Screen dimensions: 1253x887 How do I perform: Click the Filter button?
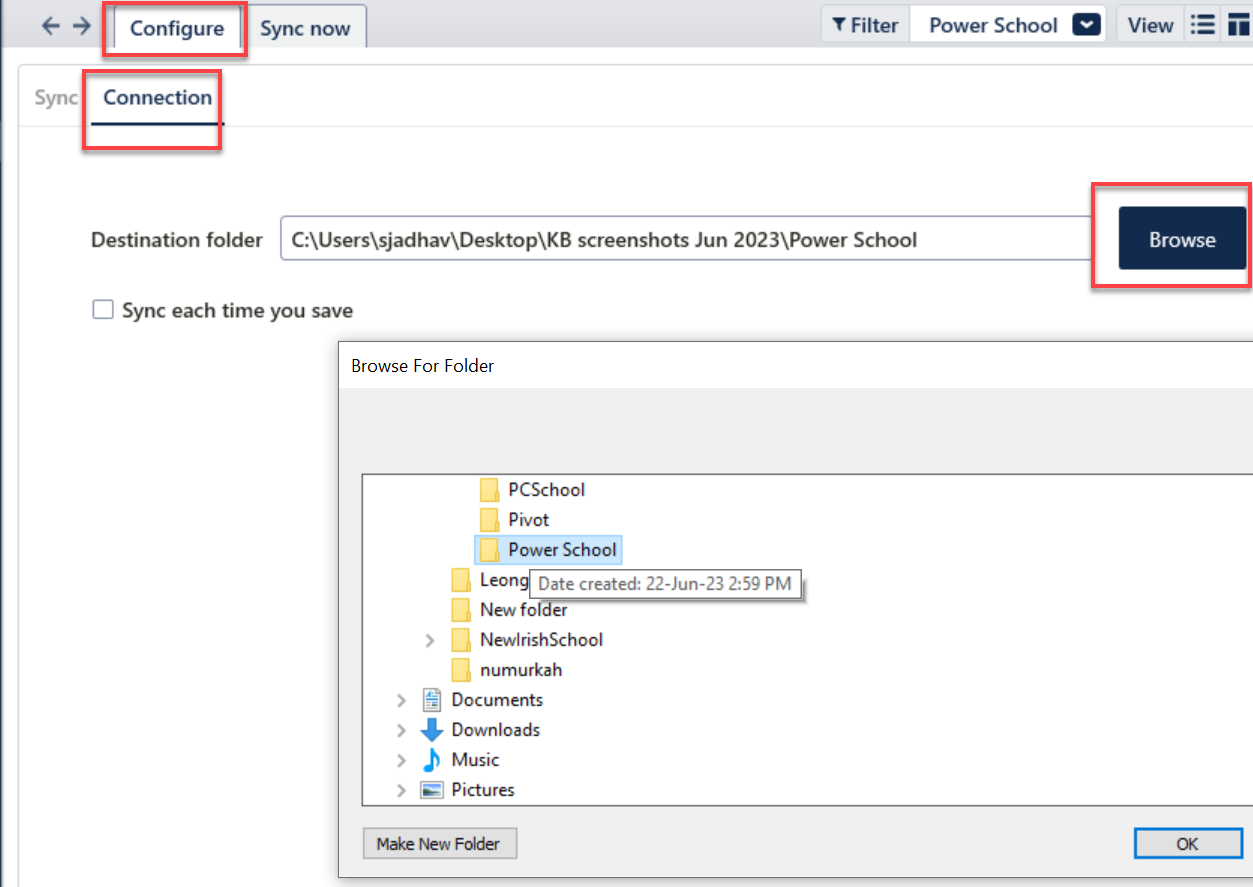(x=865, y=26)
